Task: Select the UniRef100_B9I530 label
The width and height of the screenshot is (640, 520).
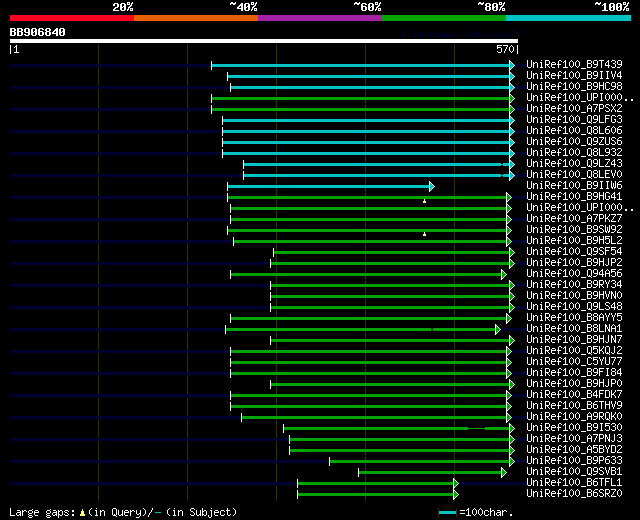Action: tap(574, 428)
